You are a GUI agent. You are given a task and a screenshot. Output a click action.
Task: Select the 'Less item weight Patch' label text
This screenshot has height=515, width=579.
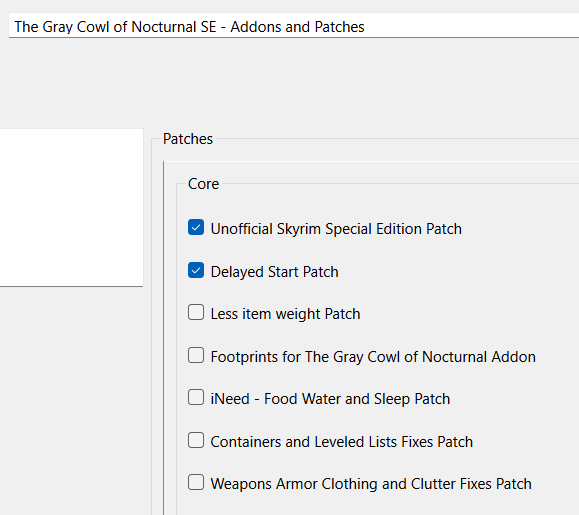[285, 314]
